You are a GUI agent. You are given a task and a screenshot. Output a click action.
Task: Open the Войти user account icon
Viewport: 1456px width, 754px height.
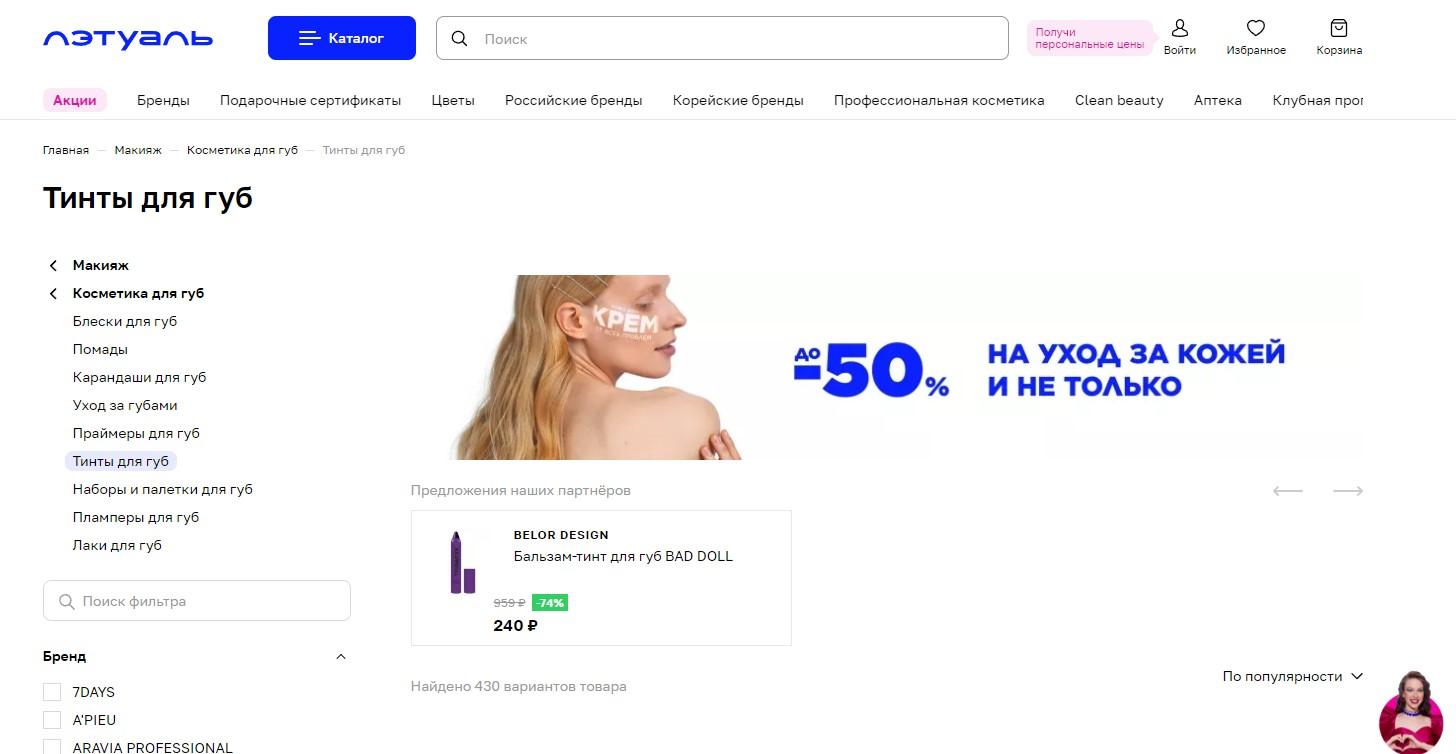1180,28
